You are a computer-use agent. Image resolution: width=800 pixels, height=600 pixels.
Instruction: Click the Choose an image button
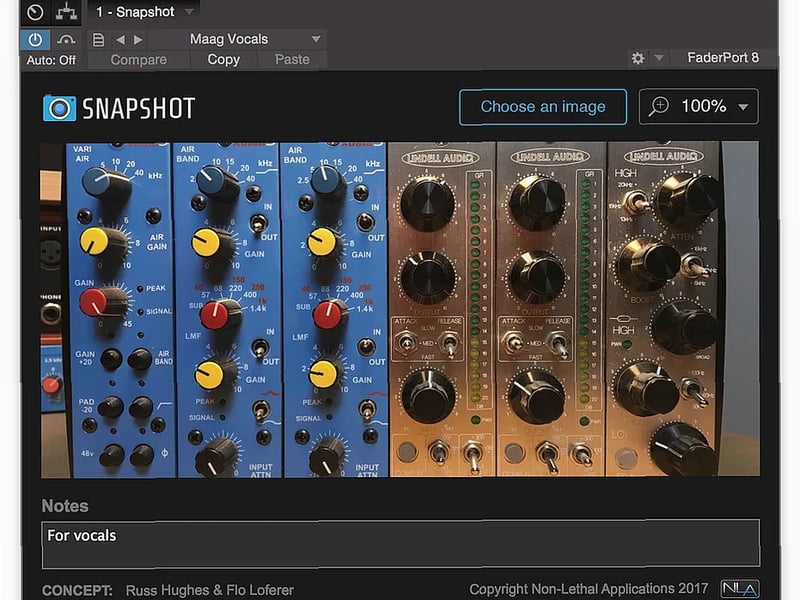(542, 105)
